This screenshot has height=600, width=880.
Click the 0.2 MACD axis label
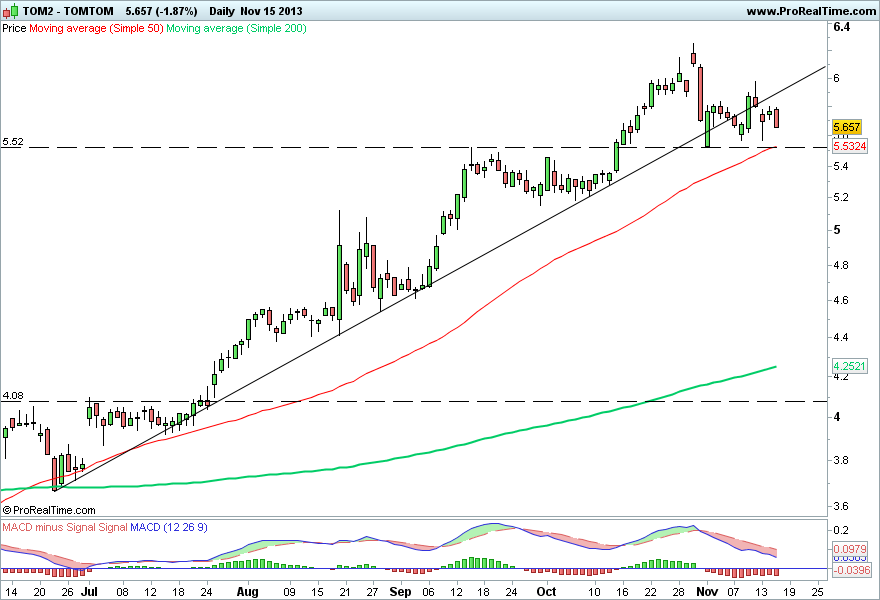[x=841, y=530]
